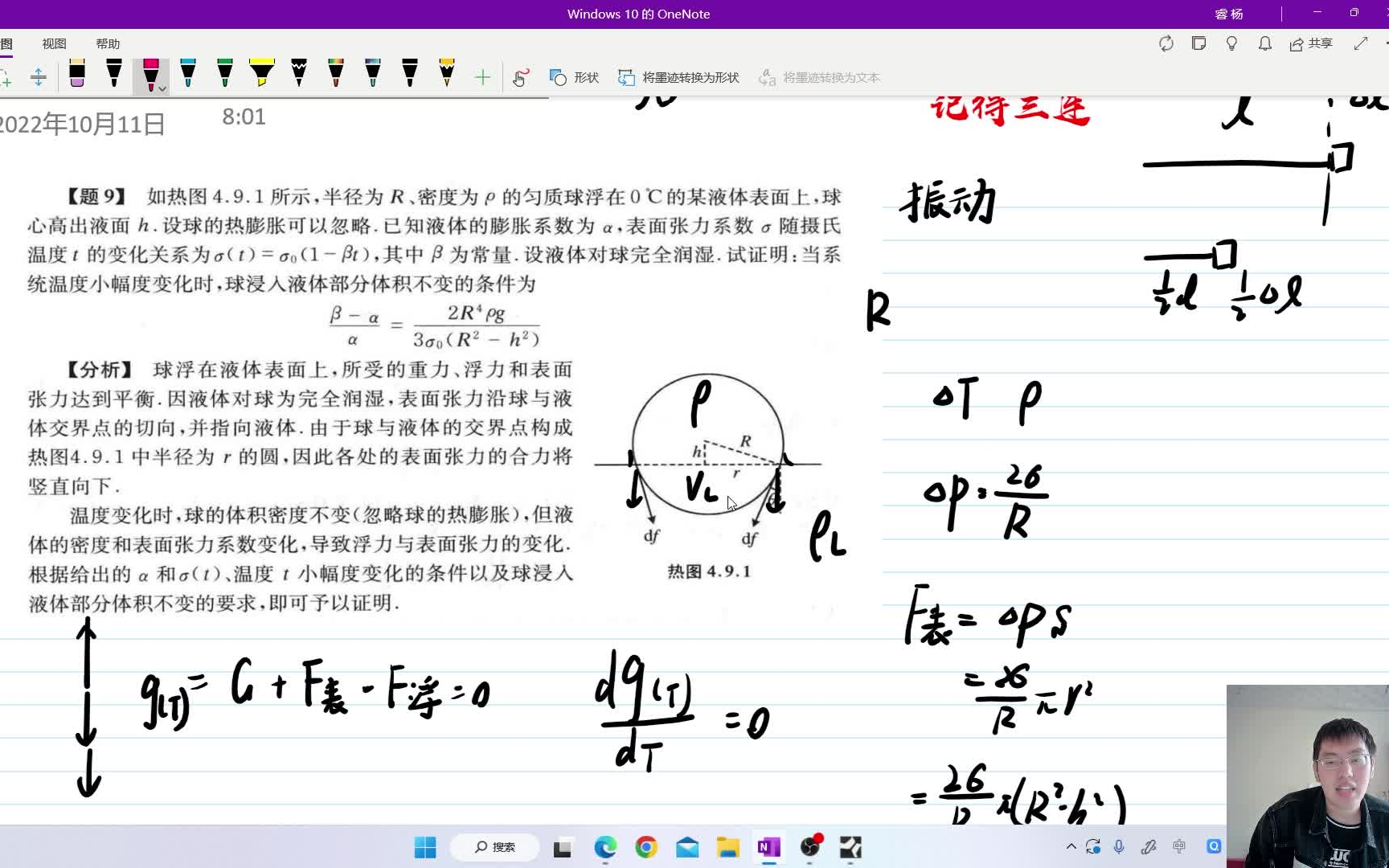
Task: Select the cyan-tipped pen
Action: [x=188, y=74]
